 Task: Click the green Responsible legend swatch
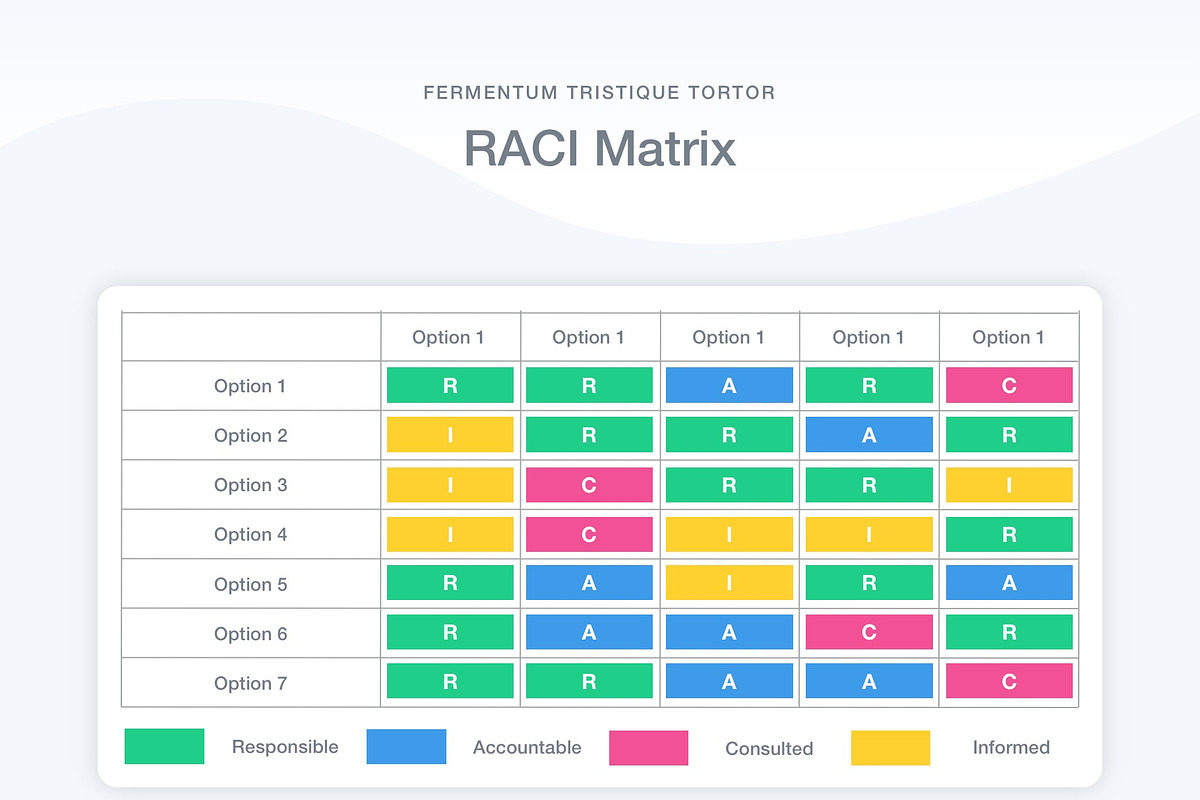click(x=164, y=747)
